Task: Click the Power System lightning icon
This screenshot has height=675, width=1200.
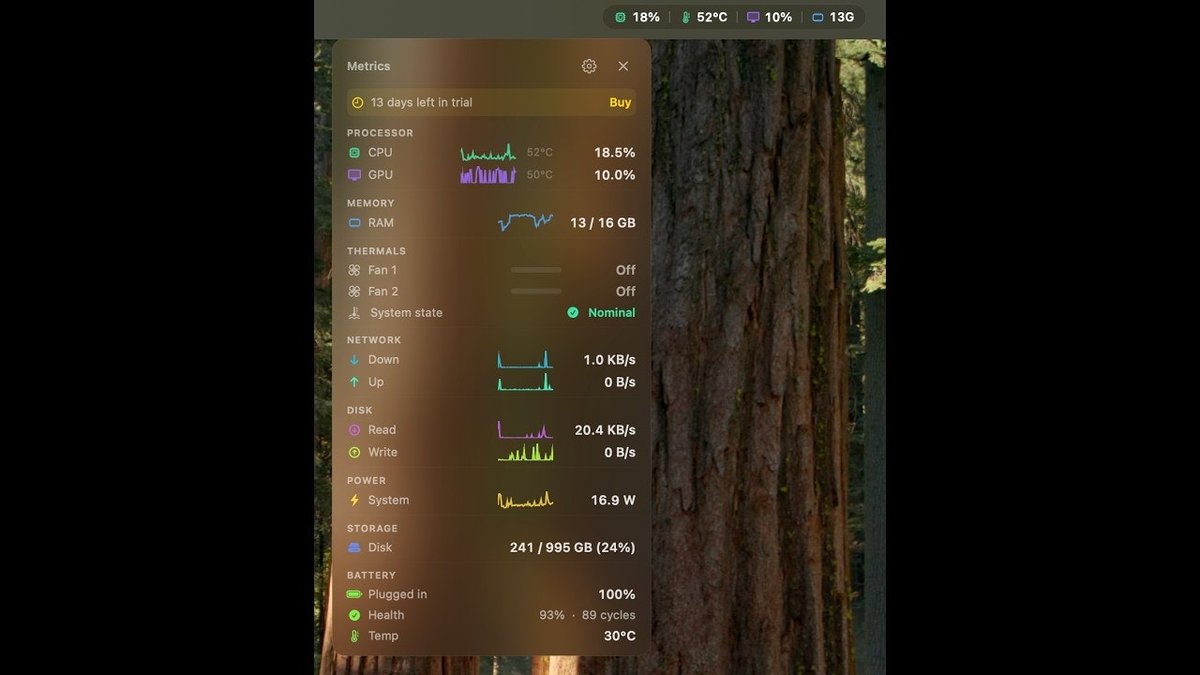Action: click(354, 500)
